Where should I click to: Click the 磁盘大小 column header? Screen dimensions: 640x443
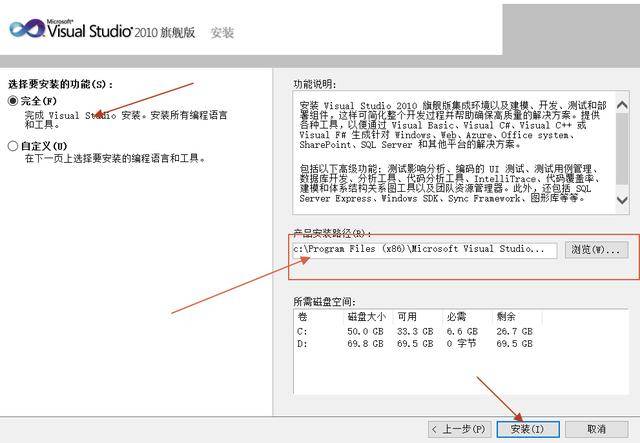pos(367,317)
